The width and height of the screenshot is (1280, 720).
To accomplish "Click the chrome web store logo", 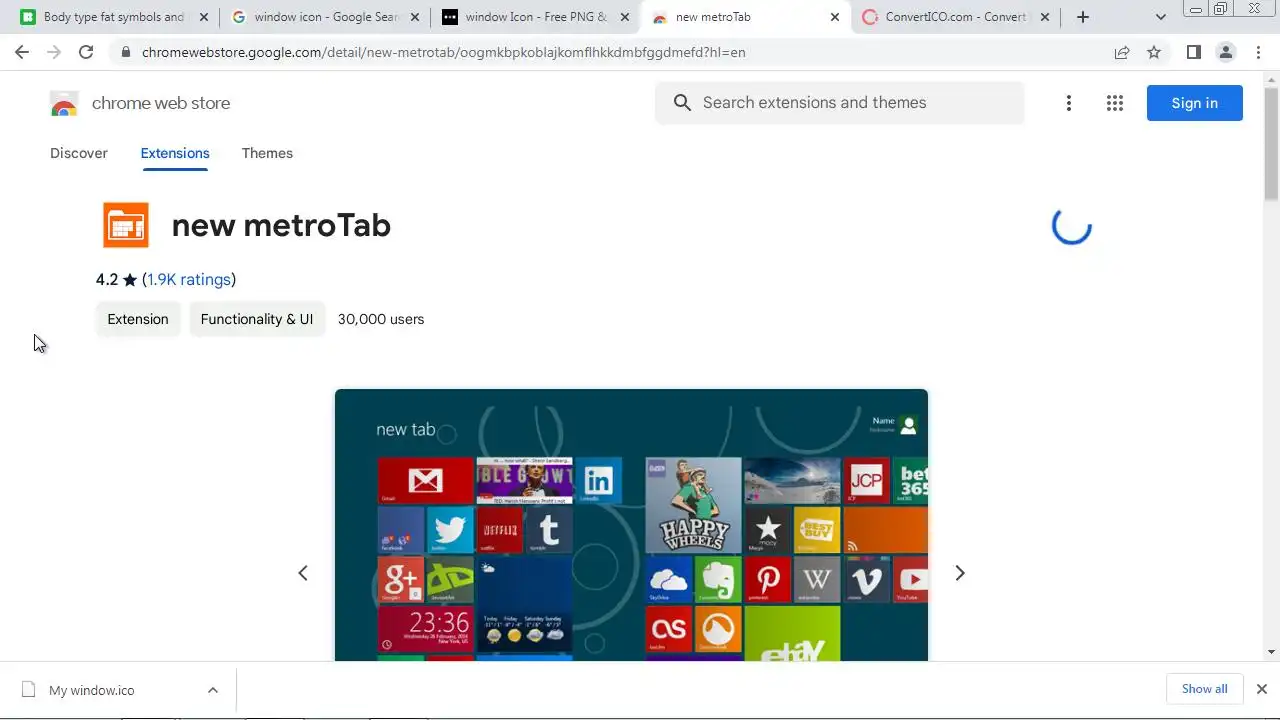I will click(x=64, y=103).
